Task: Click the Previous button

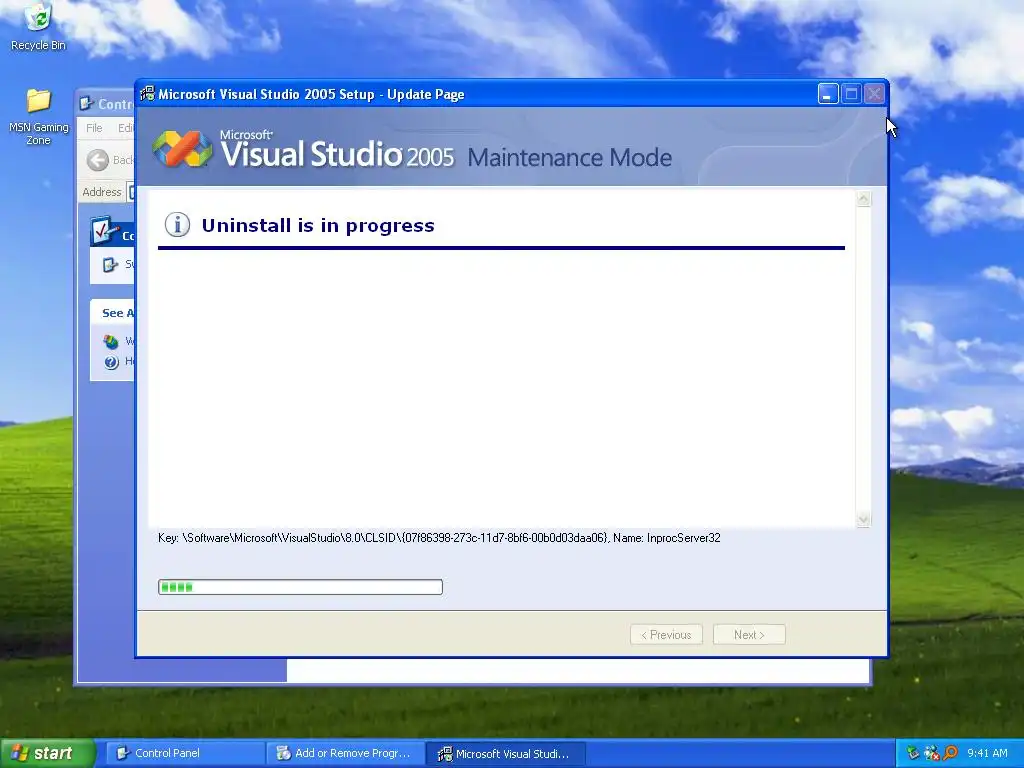Action: click(x=666, y=635)
